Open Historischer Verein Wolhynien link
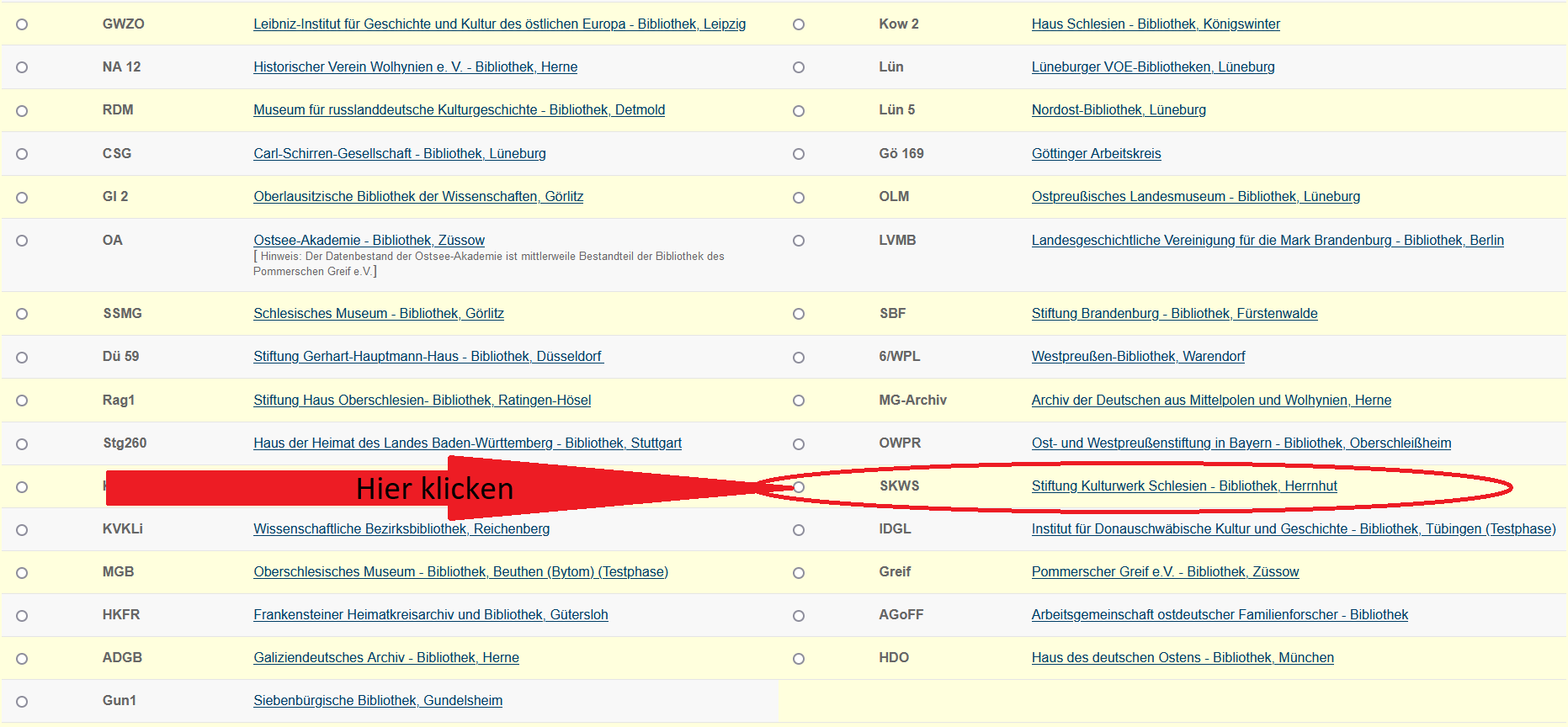The image size is (1568, 727). [x=416, y=67]
